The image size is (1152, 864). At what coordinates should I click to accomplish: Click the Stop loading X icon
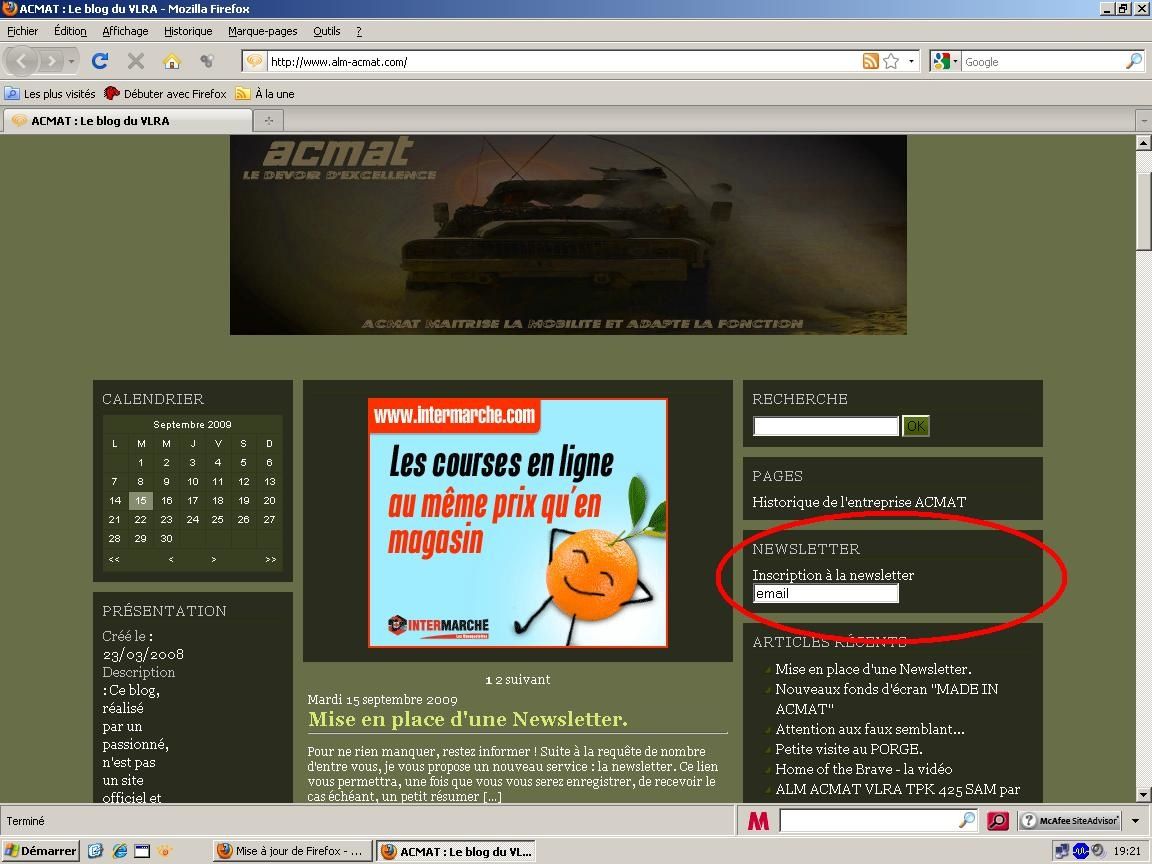coord(136,61)
